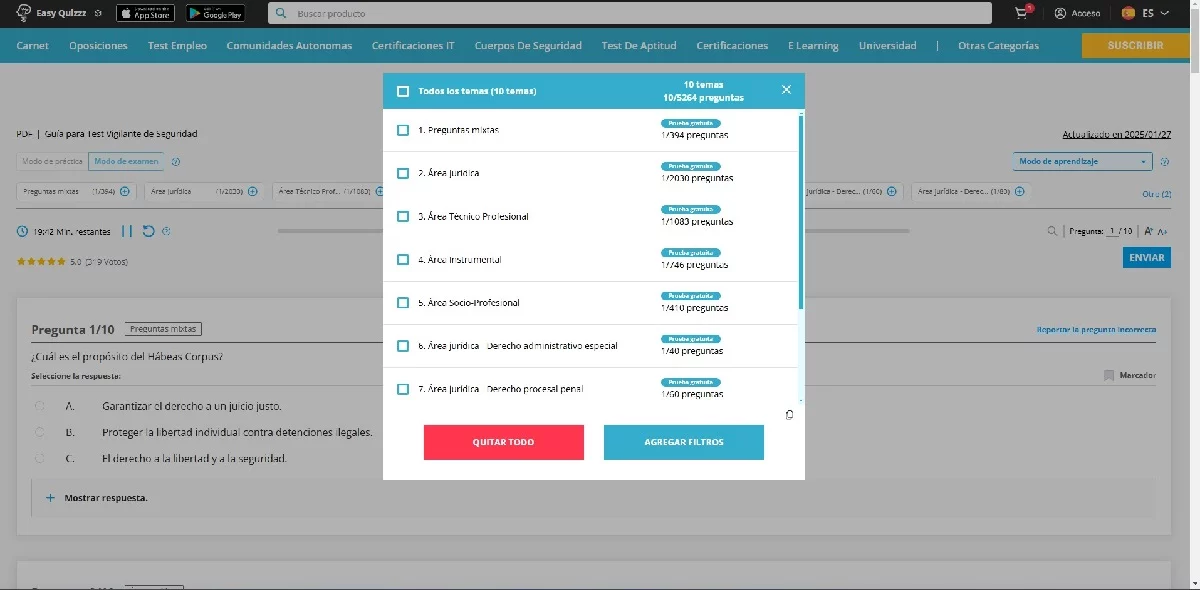The height and width of the screenshot is (590, 1200).
Task: Open the Modo de aprendizaje dropdown
Action: (x=1082, y=161)
